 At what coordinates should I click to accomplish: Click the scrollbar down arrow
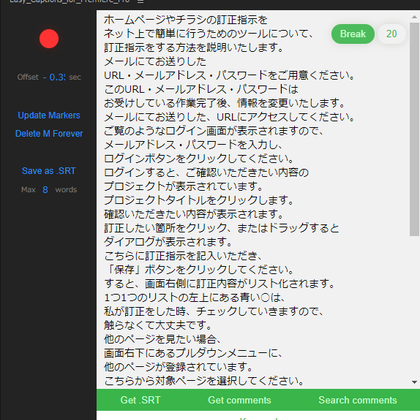(x=414, y=382)
